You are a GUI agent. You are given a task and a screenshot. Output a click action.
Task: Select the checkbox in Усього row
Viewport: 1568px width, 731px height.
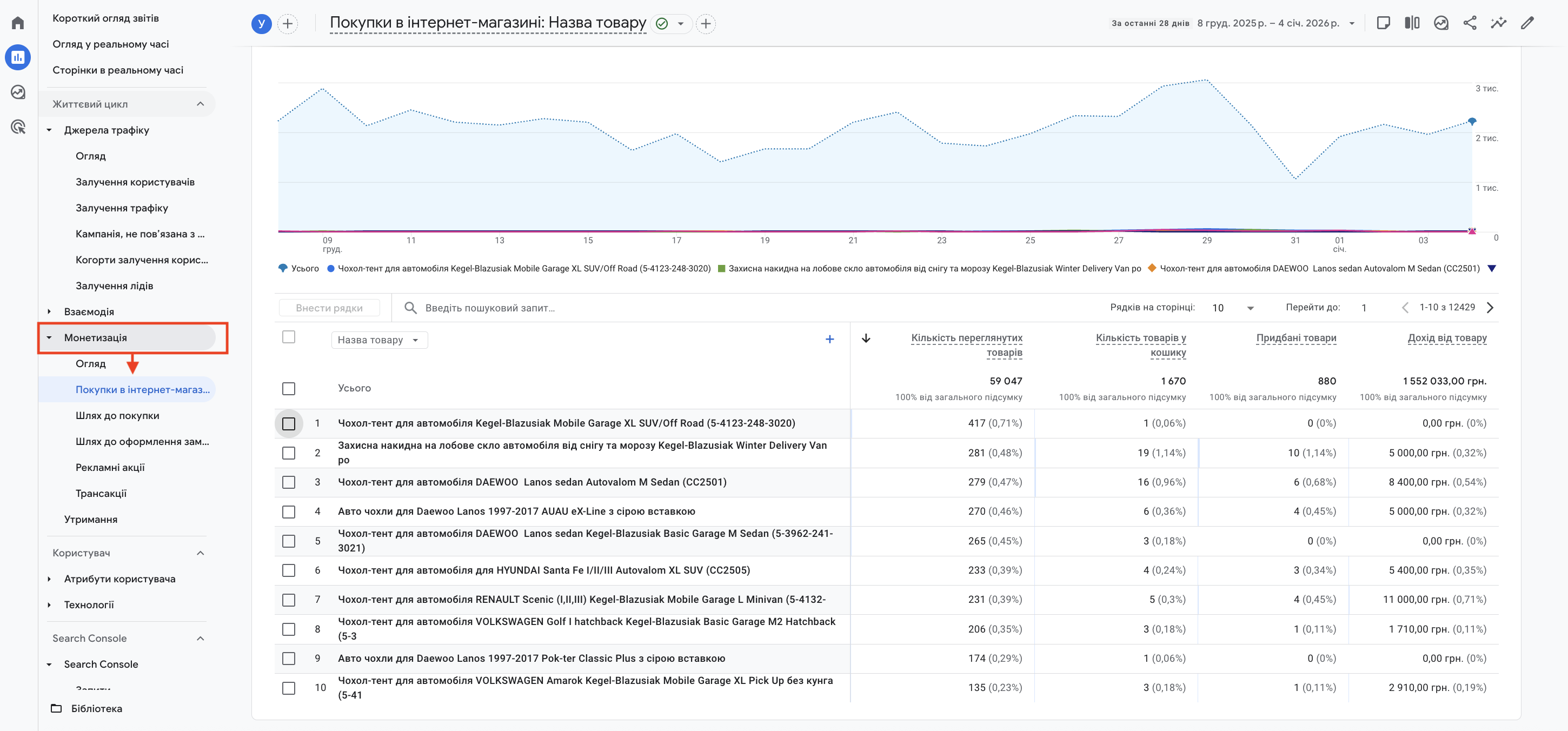(289, 388)
